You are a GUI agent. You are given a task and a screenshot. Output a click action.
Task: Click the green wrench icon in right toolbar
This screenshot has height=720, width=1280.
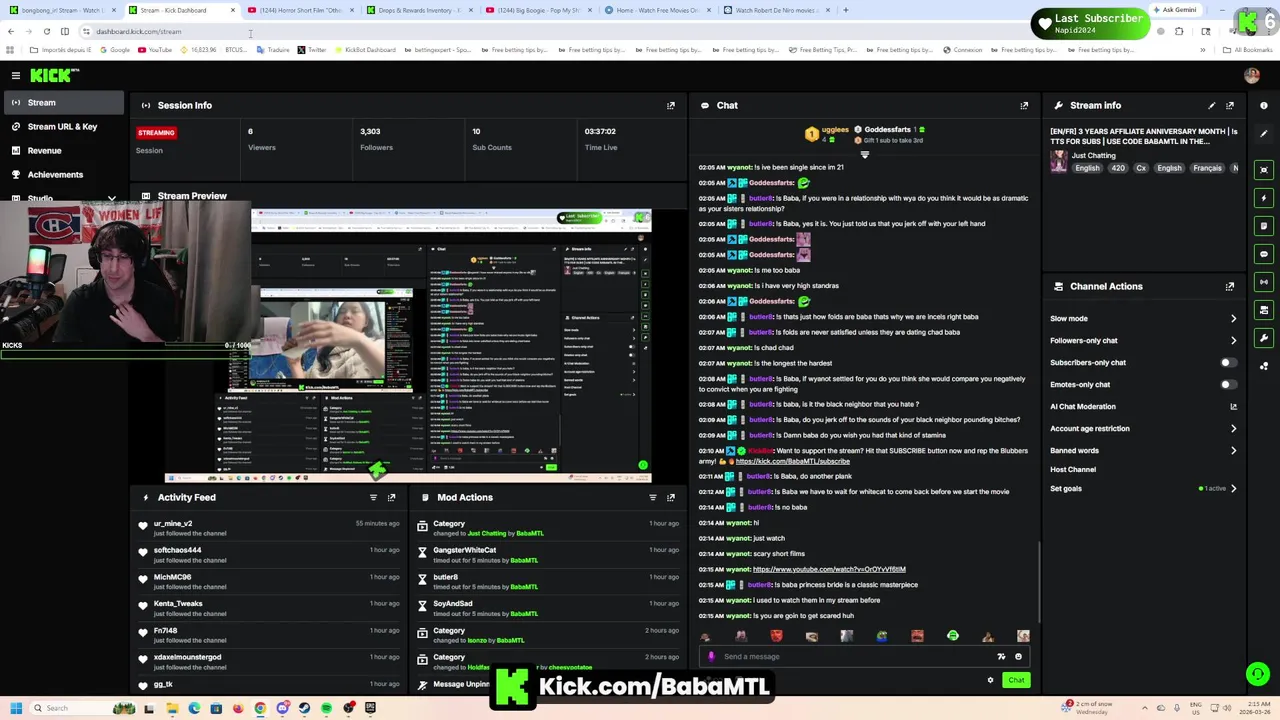(x=1264, y=338)
